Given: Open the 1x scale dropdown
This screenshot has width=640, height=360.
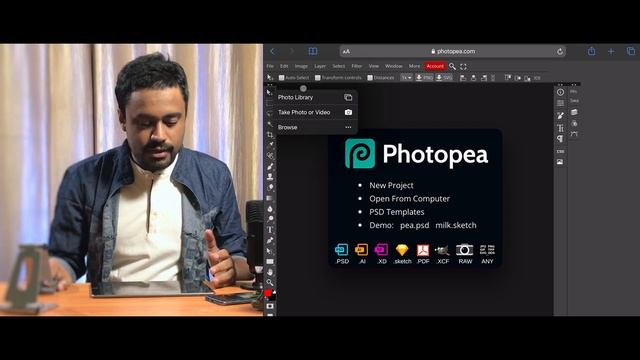Looking at the screenshot, I should tap(406, 78).
